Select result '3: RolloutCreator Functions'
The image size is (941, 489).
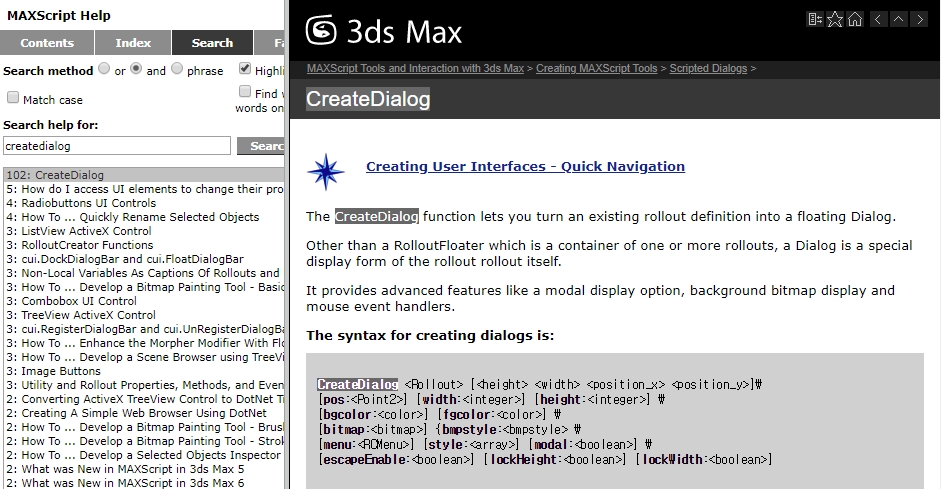144,245
